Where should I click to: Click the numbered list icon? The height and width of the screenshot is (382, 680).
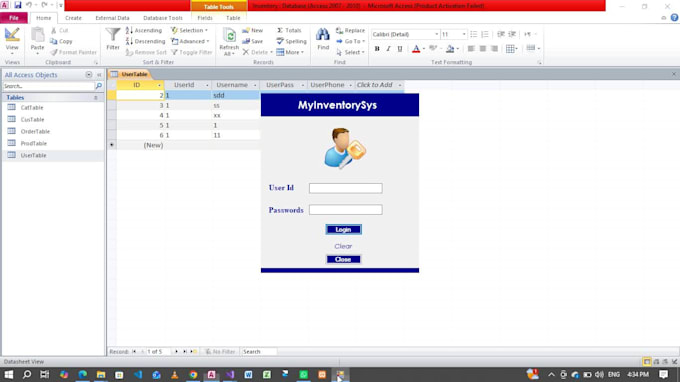pos(485,34)
